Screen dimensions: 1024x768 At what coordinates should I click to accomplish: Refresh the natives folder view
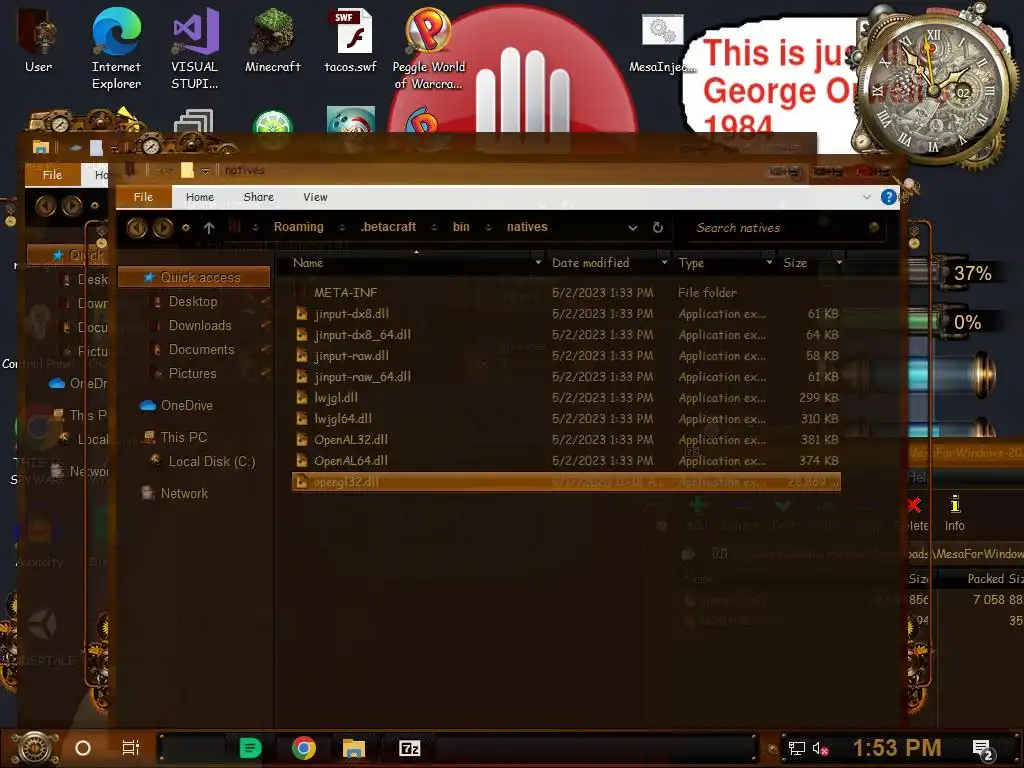(658, 227)
